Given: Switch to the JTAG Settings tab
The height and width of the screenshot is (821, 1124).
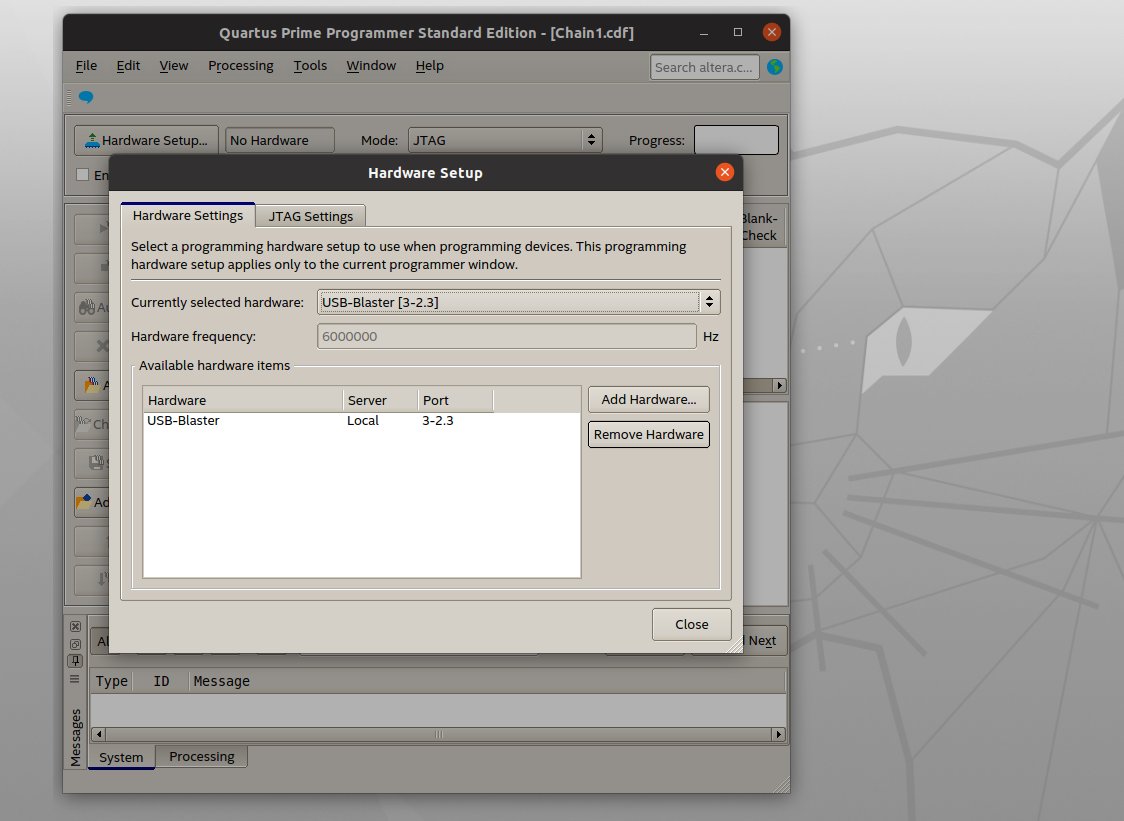Looking at the screenshot, I should 310,216.
